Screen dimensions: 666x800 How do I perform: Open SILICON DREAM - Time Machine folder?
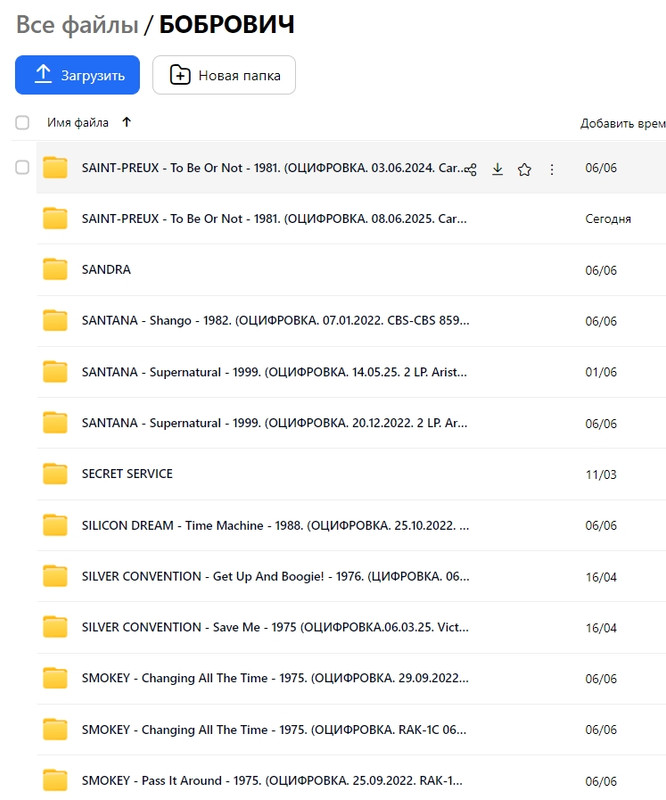tap(276, 526)
